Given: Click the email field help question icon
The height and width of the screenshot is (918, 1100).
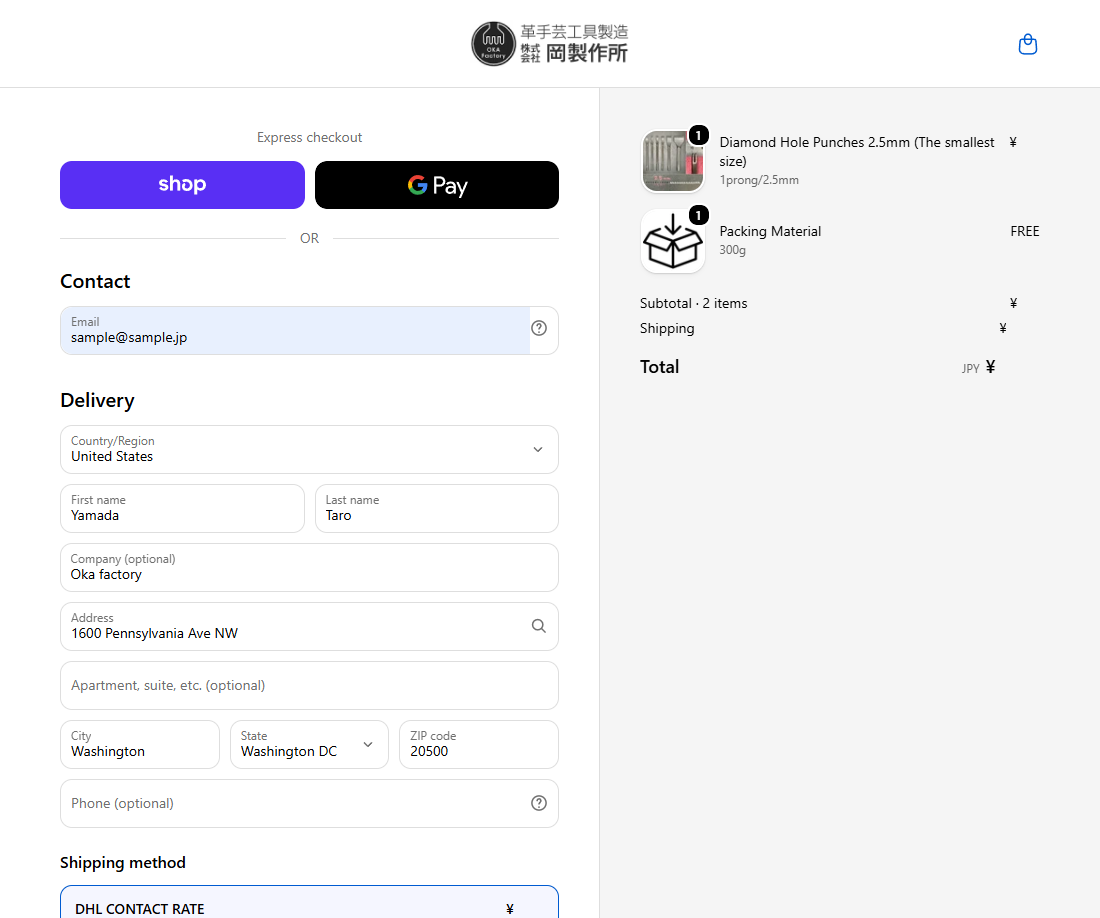Looking at the screenshot, I should 539,328.
